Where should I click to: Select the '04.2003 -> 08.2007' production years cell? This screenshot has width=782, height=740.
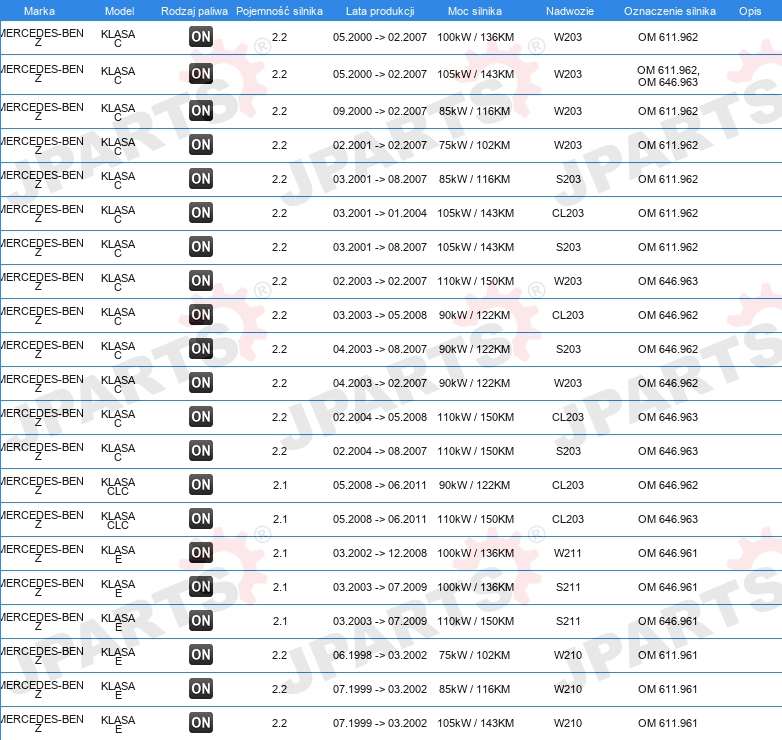pos(380,349)
